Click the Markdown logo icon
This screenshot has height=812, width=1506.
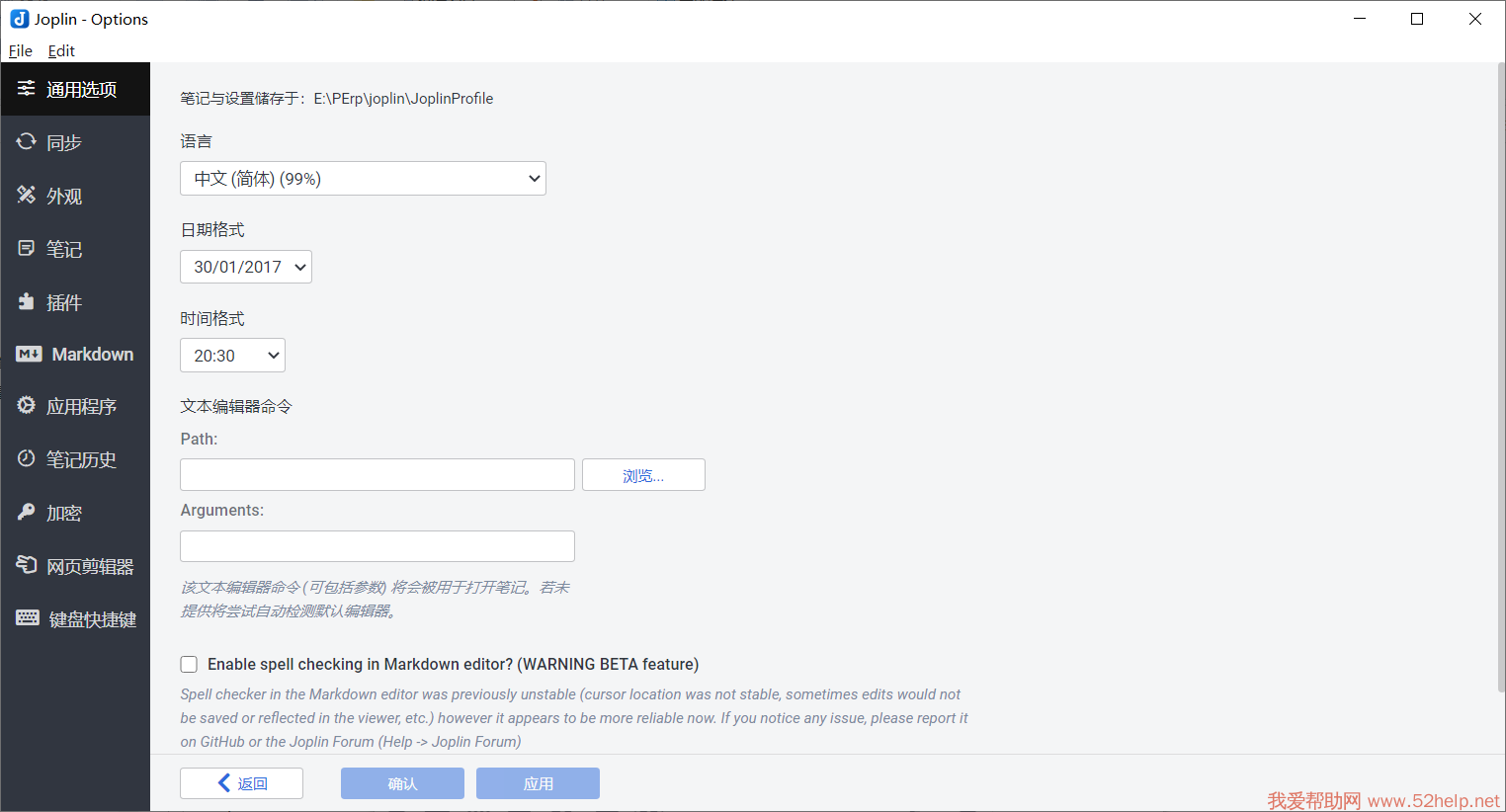(x=29, y=354)
